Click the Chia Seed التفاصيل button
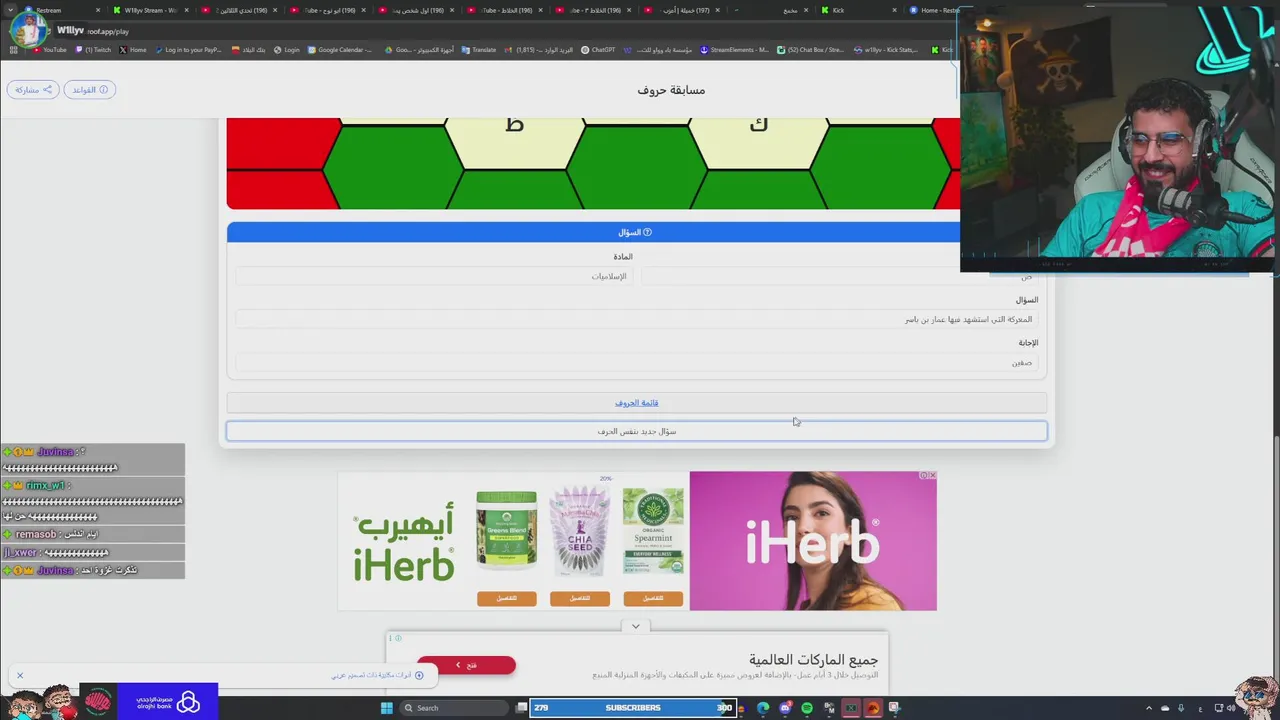Image resolution: width=1280 pixels, height=720 pixels. (580, 598)
